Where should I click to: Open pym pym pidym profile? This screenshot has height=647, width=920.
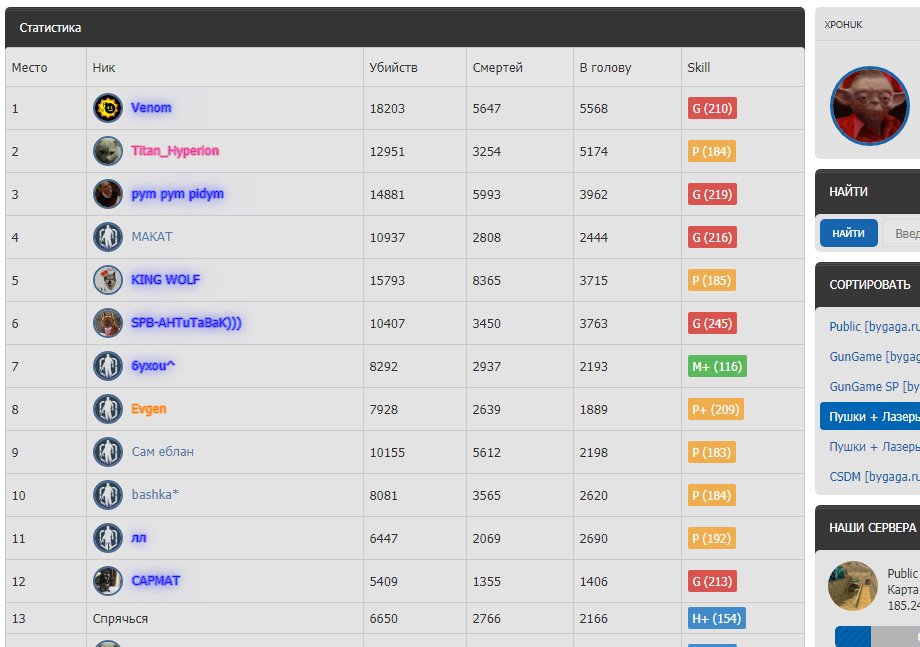pos(177,194)
